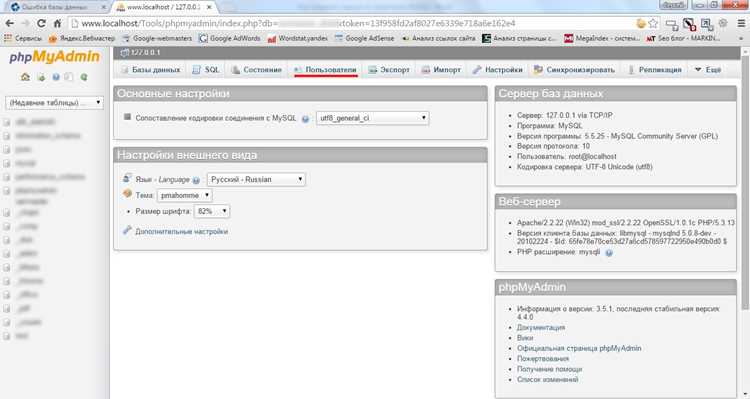Image resolution: width=750 pixels, height=399 pixels.
Task: Open the Документация link
Action: point(540,328)
